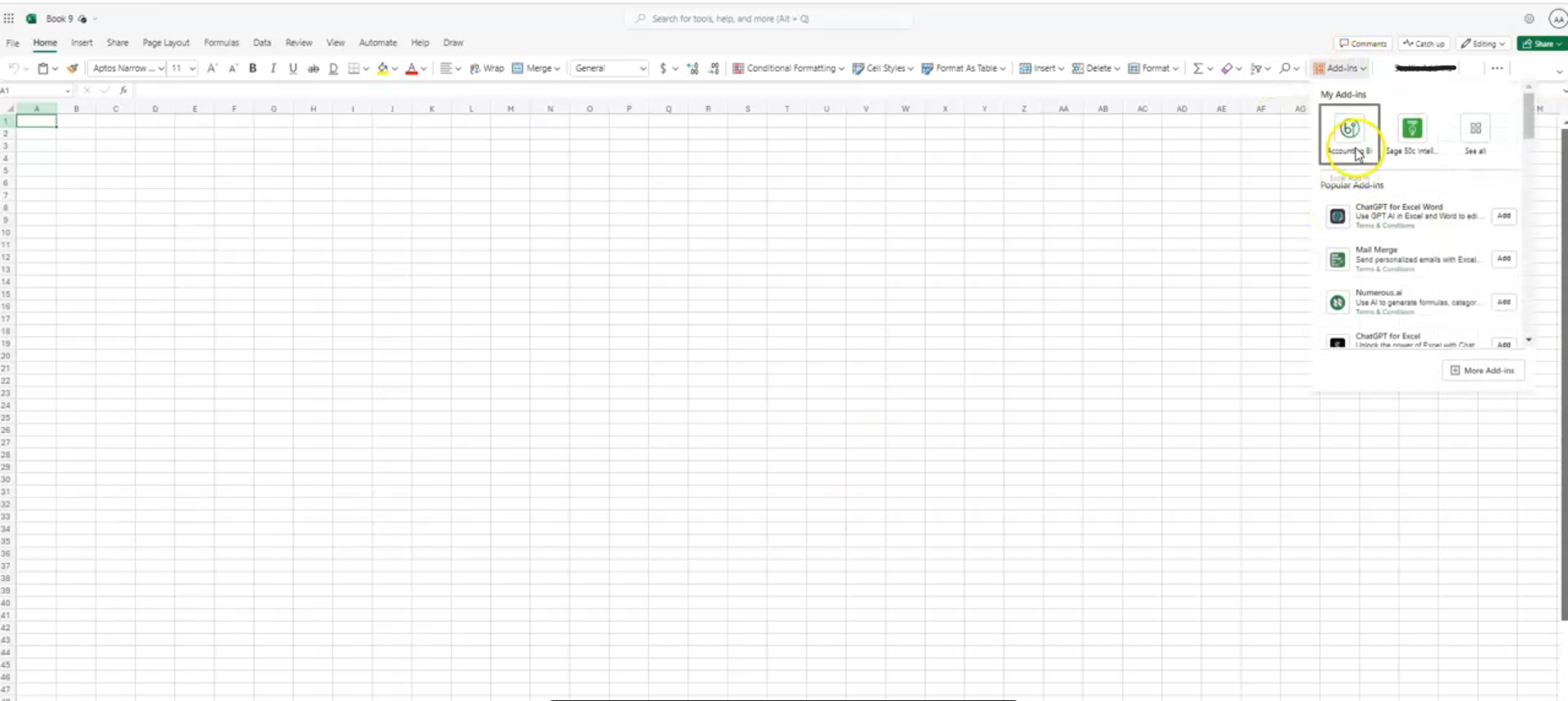Open the Accounting BI add-in
The height and width of the screenshot is (701, 1568).
click(1349, 134)
